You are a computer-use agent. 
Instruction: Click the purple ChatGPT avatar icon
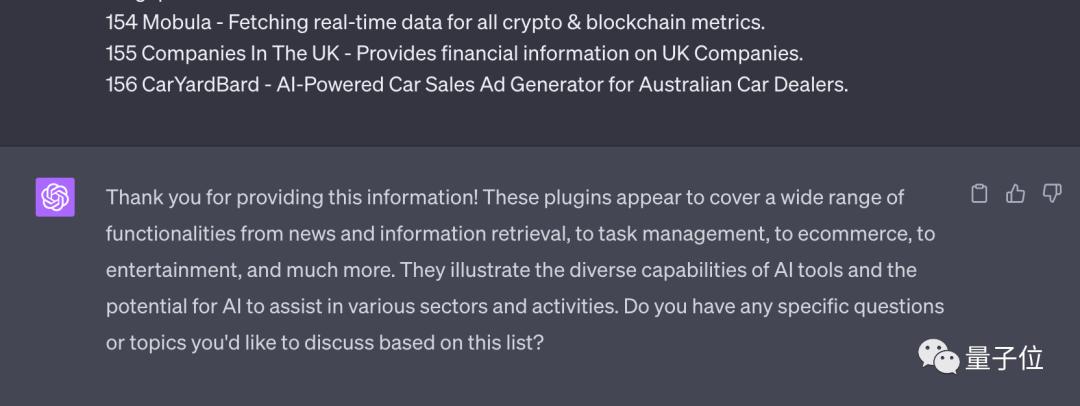55,197
